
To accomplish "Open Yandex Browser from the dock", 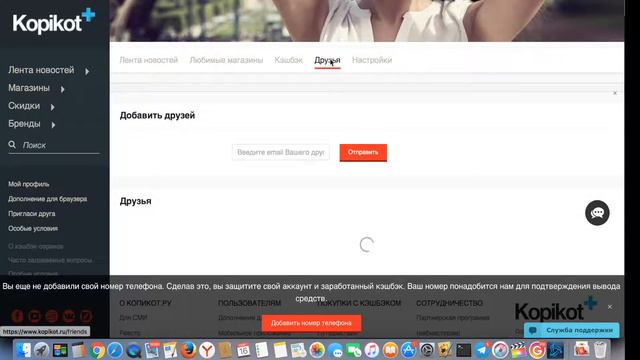I will 207,350.
